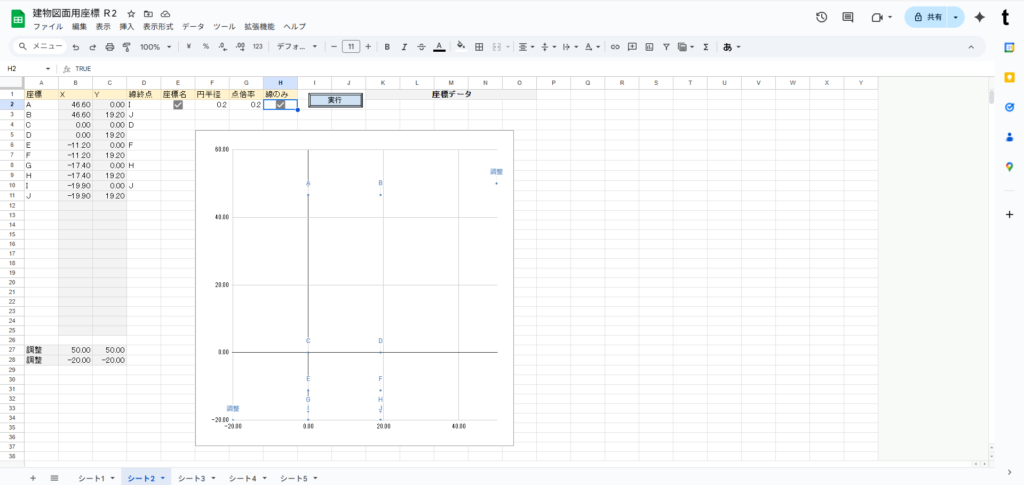Click the functions sigma icon
1024x485 pixels.
click(x=706, y=47)
